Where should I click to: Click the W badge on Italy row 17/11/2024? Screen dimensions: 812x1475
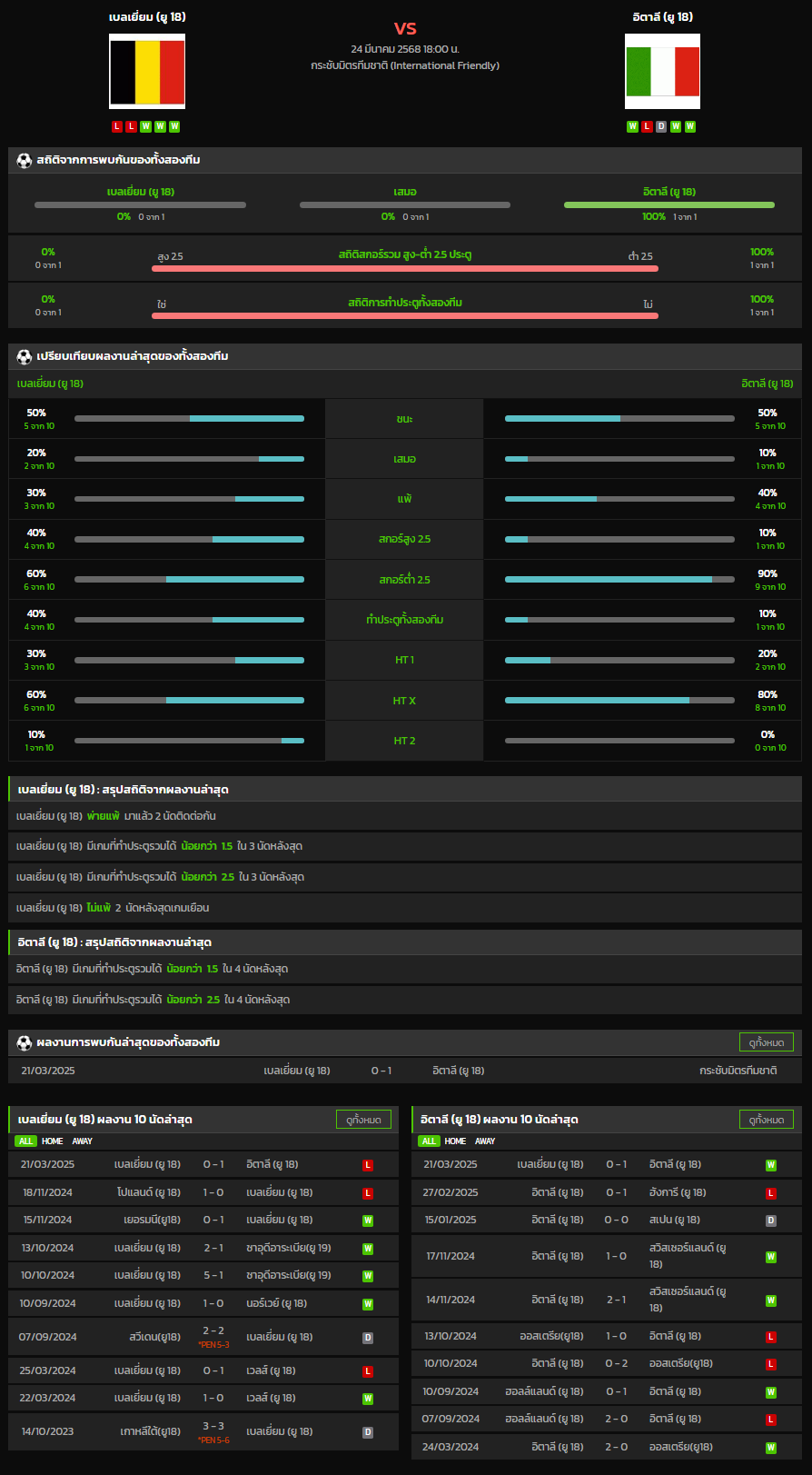pyautogui.click(x=771, y=1257)
